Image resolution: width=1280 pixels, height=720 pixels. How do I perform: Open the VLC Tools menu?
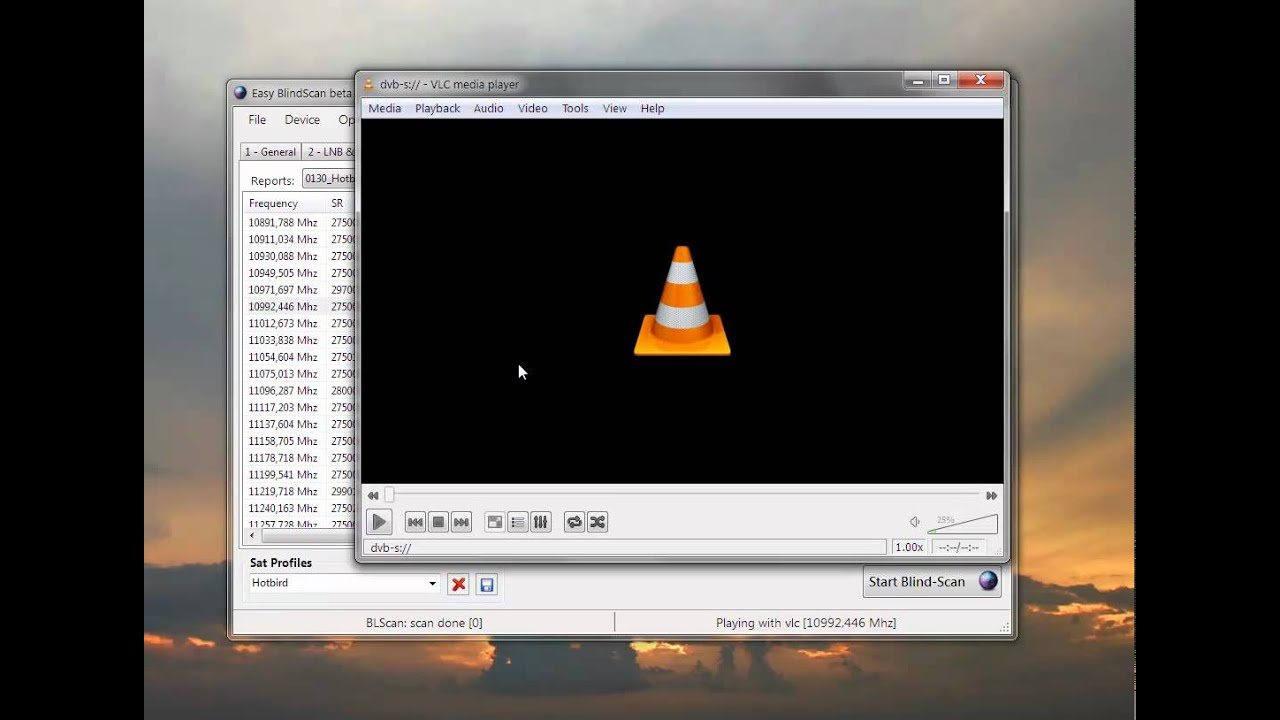tap(575, 108)
